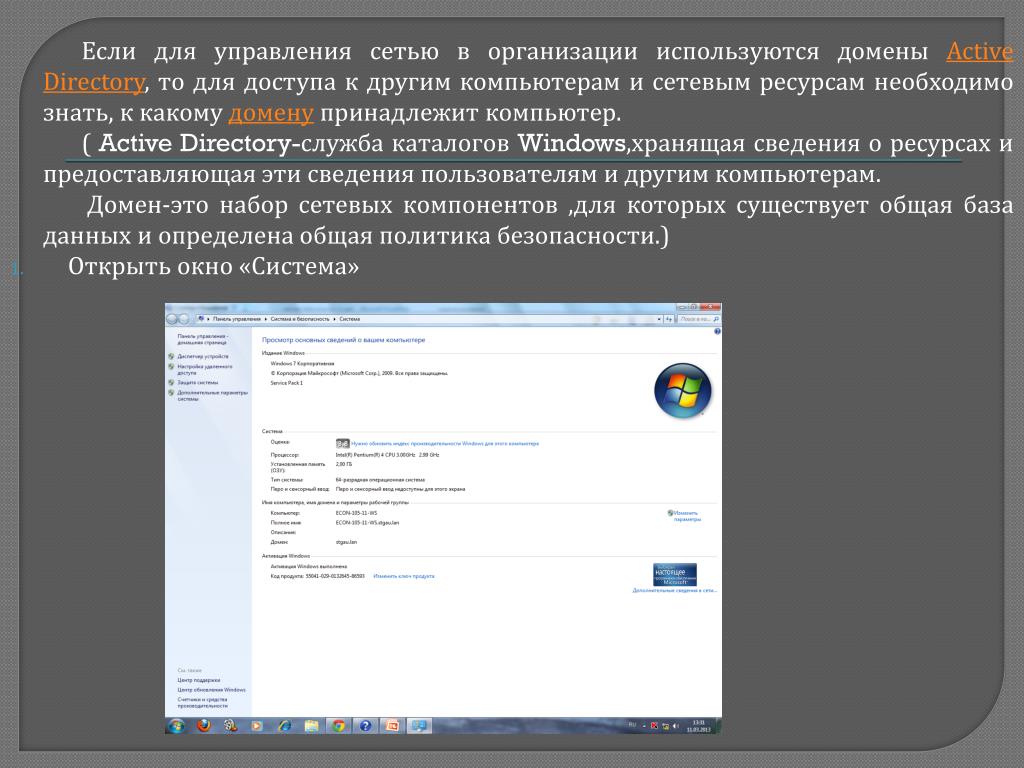The image size is (1024, 768).
Task: Open 'Панель управления - домашняя страница' link
Action: [202, 339]
